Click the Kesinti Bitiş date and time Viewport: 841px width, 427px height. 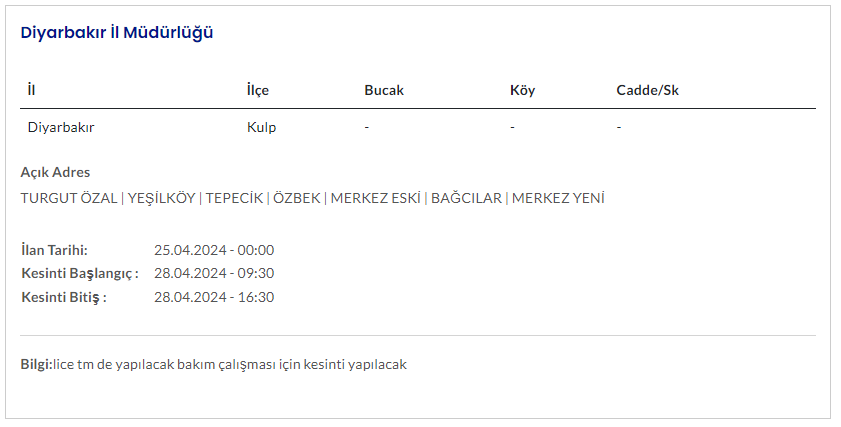point(214,297)
